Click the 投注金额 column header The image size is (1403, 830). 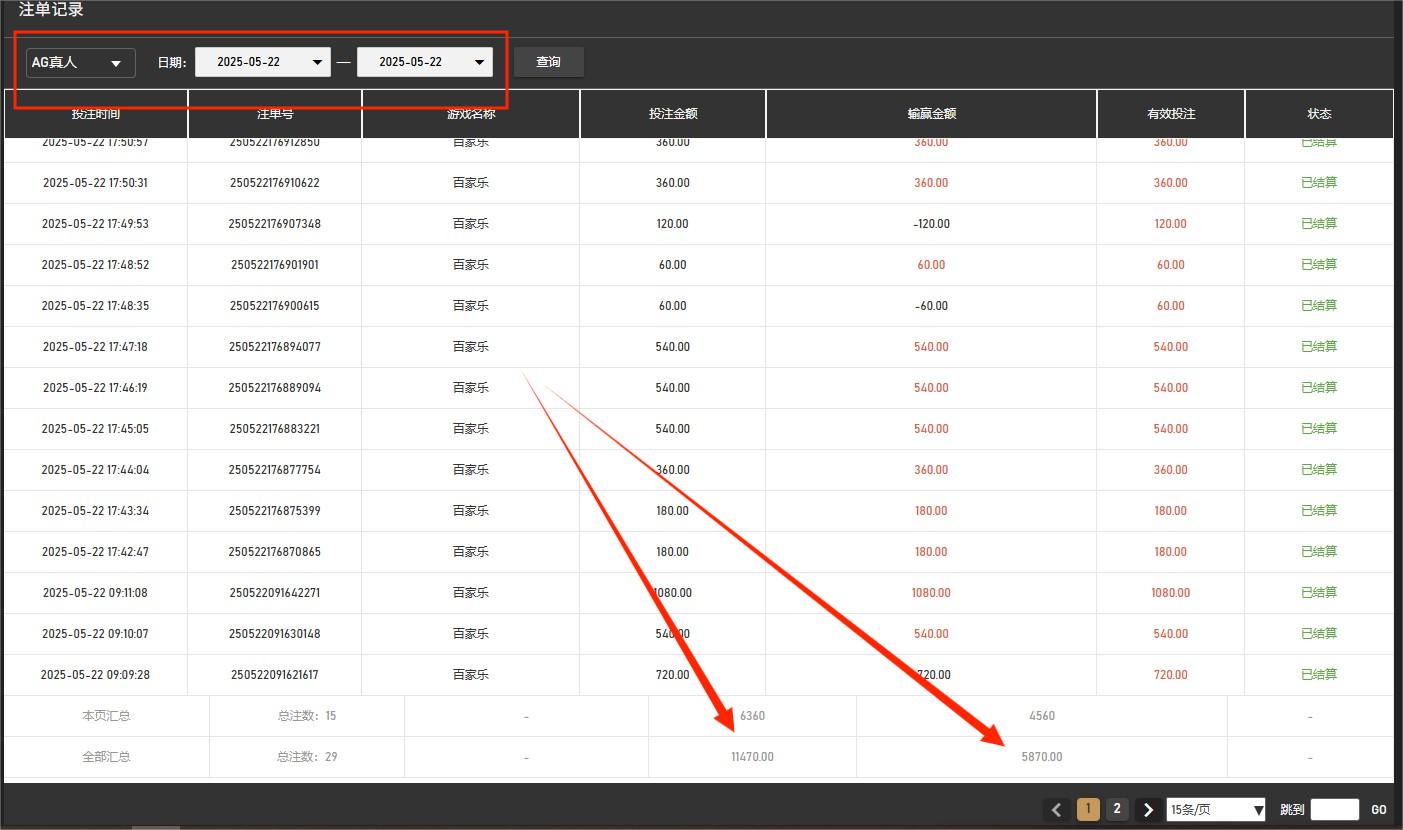coord(672,114)
